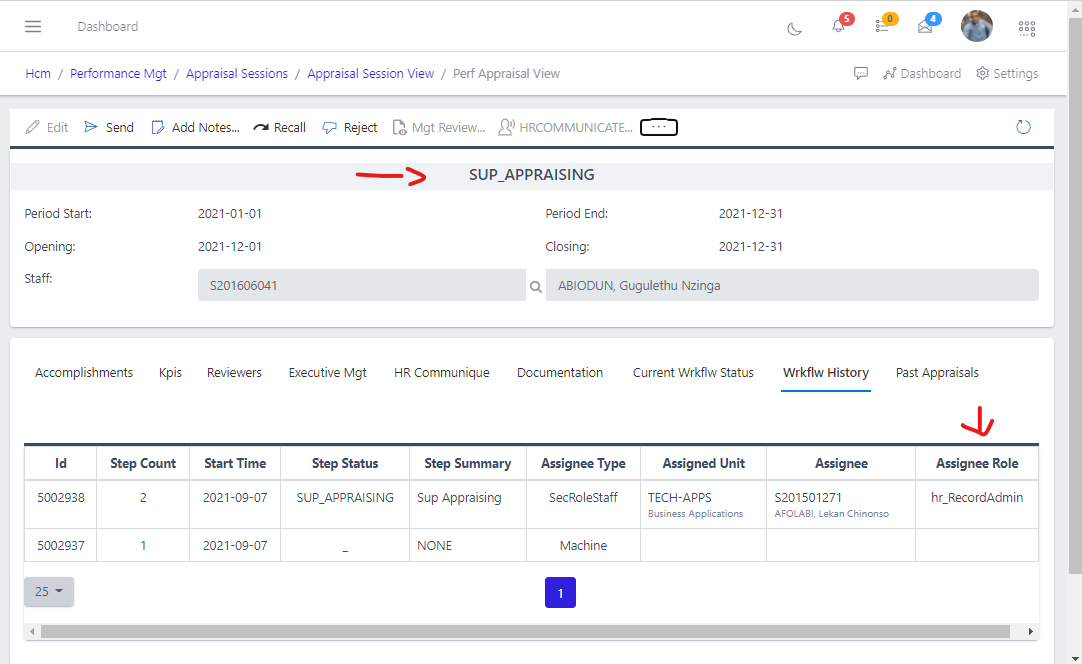The width and height of the screenshot is (1082, 664).
Task: Open the 25 page size dropdown
Action: [49, 592]
